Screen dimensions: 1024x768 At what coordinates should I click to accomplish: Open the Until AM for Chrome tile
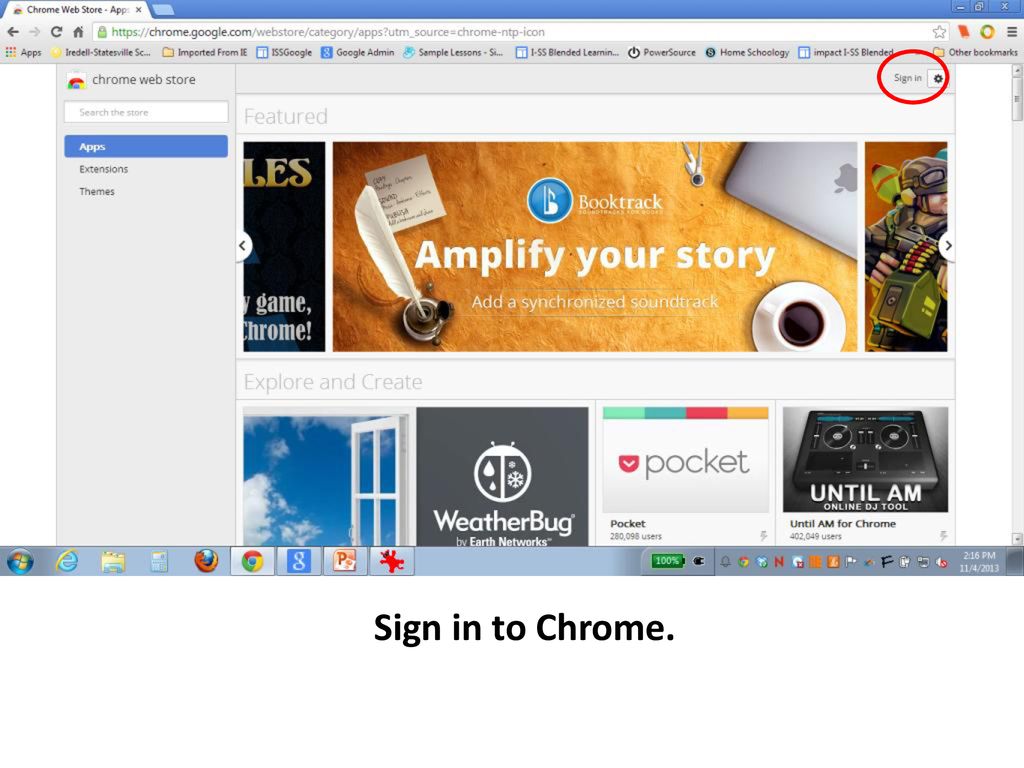pyautogui.click(x=865, y=475)
